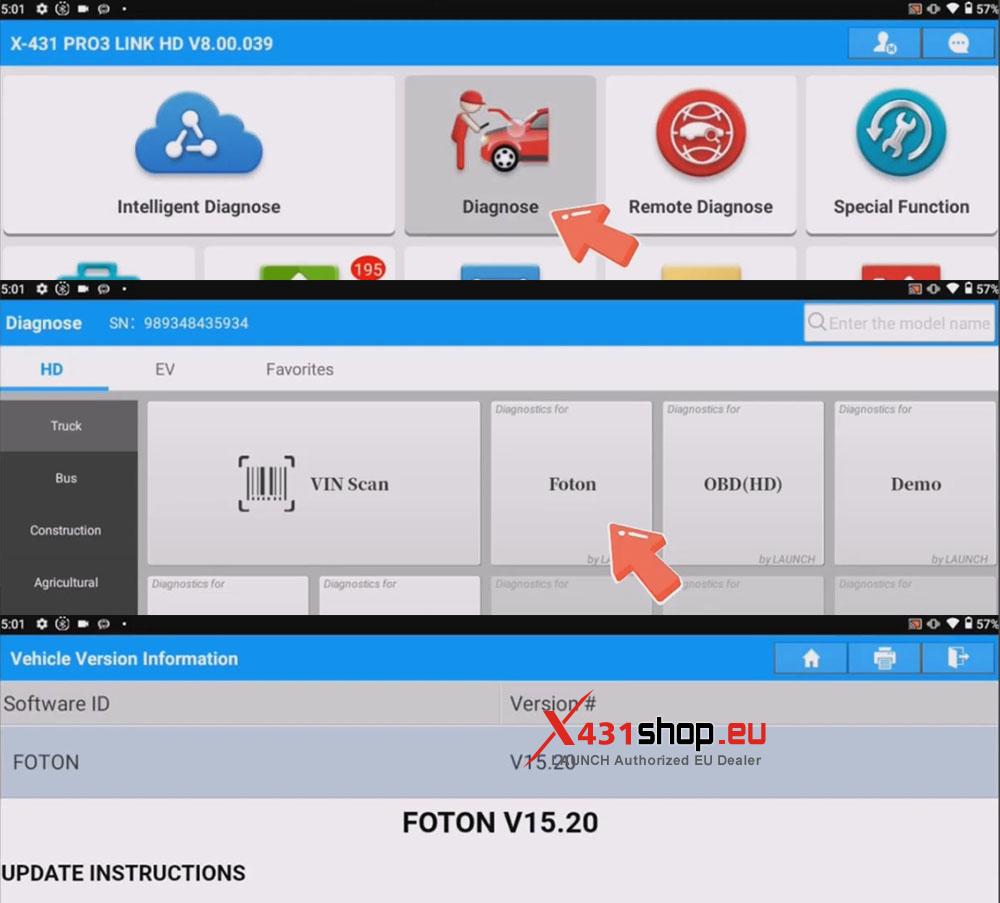Open Special Function wrench tile
The width and height of the screenshot is (1000, 903).
click(x=901, y=154)
